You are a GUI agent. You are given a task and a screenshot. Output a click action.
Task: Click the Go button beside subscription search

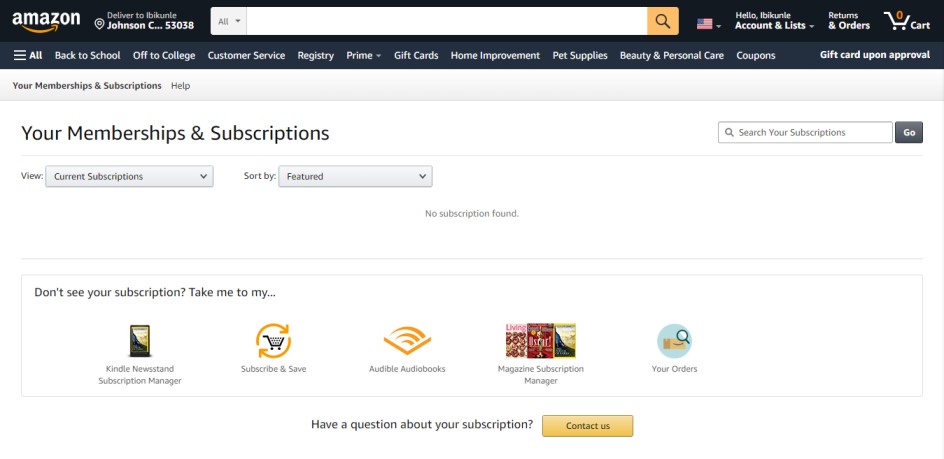click(x=909, y=133)
